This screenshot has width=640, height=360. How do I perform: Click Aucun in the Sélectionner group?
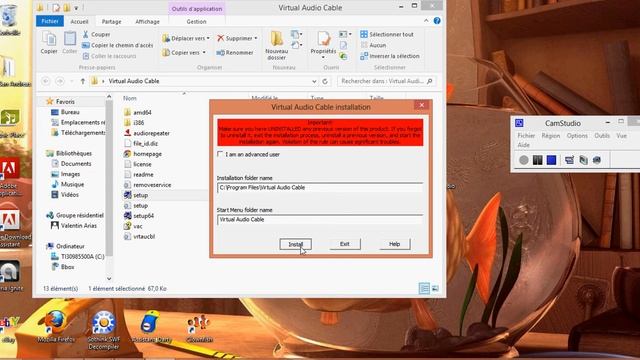(x=373, y=45)
